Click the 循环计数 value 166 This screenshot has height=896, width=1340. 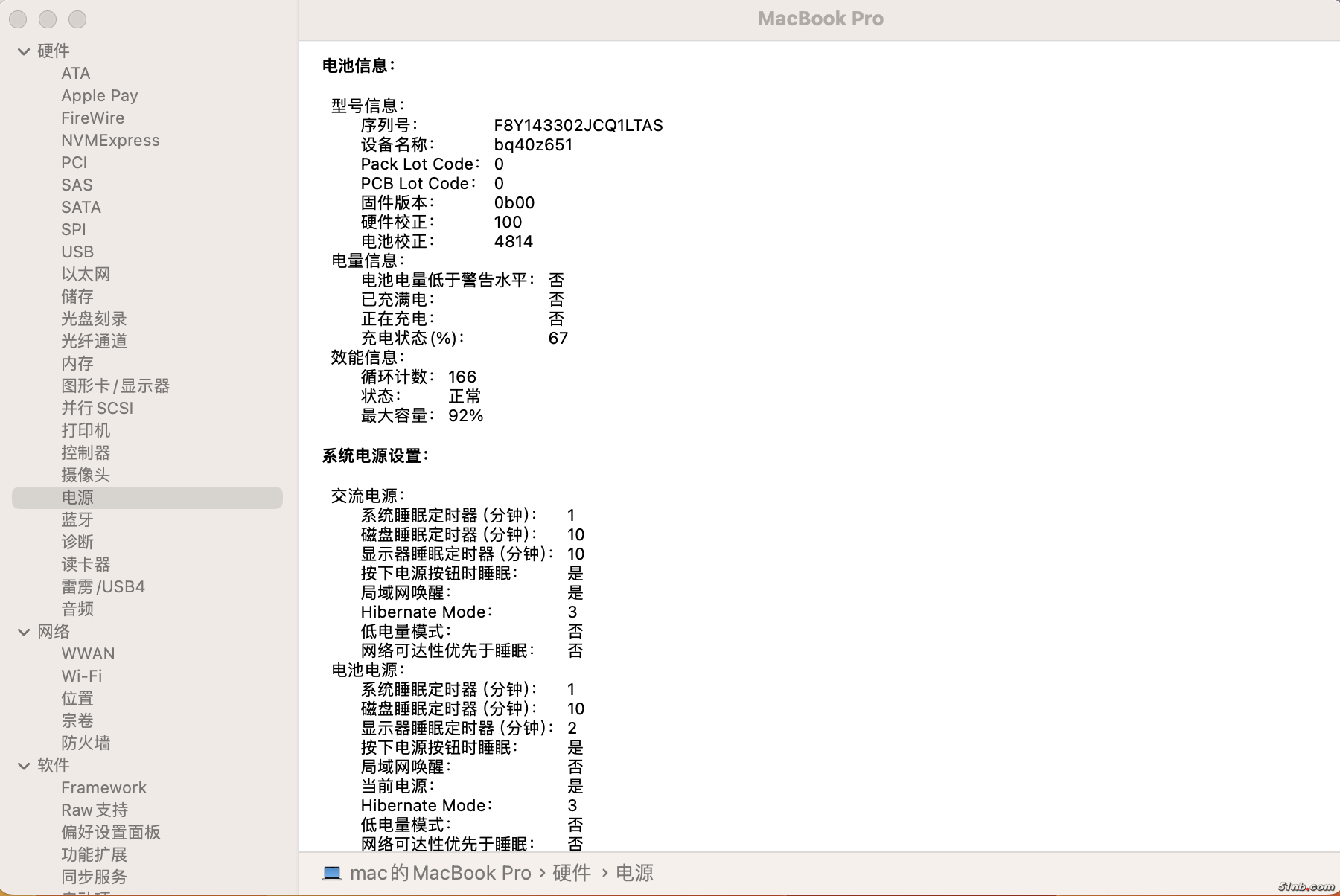tap(462, 377)
